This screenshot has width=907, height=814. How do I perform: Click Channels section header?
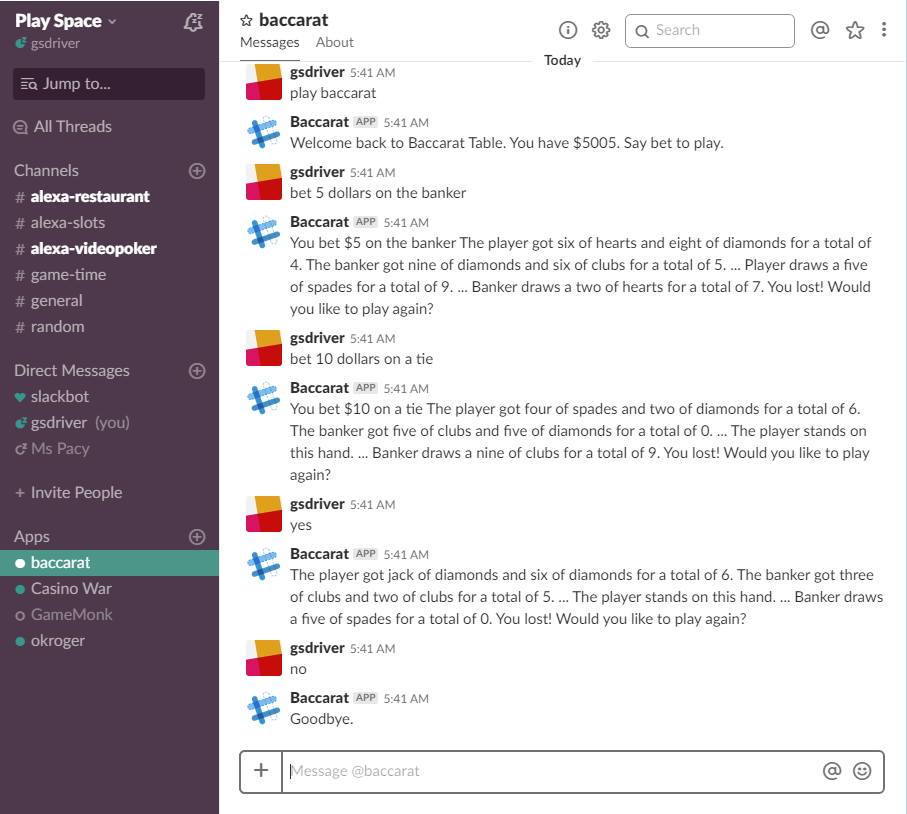46,171
